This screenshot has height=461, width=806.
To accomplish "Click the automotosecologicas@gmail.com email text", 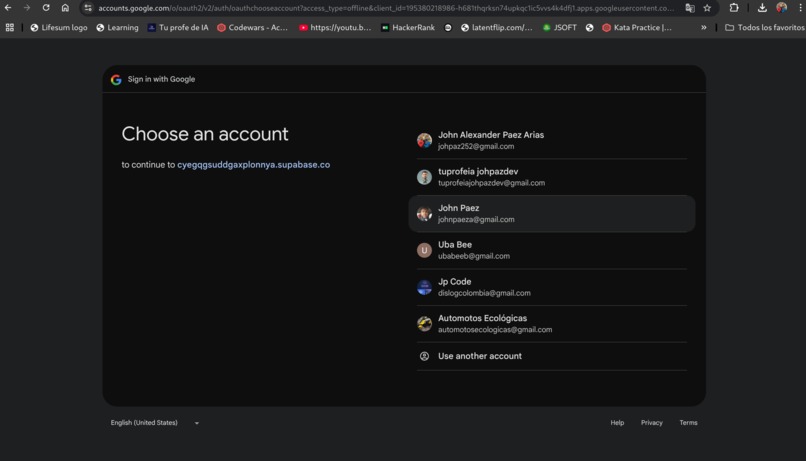I will 495,329.
